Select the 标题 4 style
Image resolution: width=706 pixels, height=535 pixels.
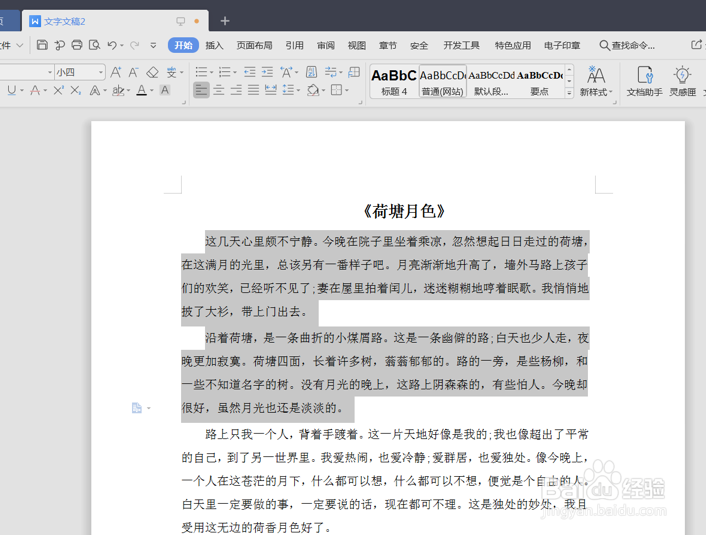pyautogui.click(x=394, y=82)
